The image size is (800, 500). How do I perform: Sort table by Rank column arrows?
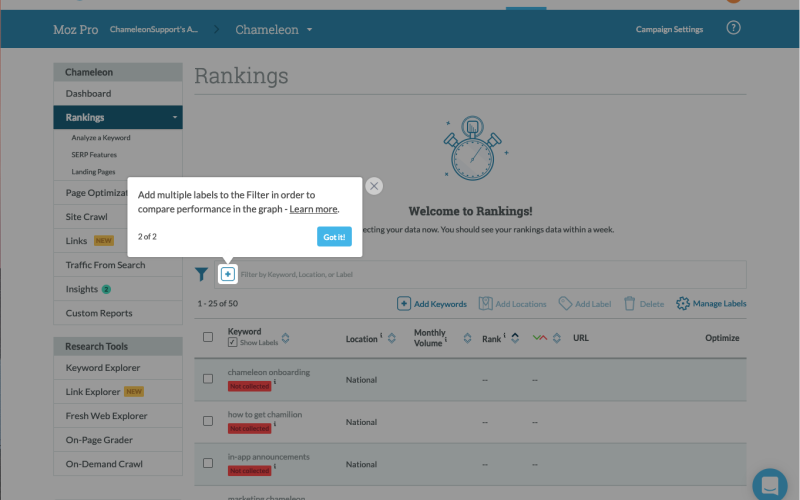pos(515,338)
